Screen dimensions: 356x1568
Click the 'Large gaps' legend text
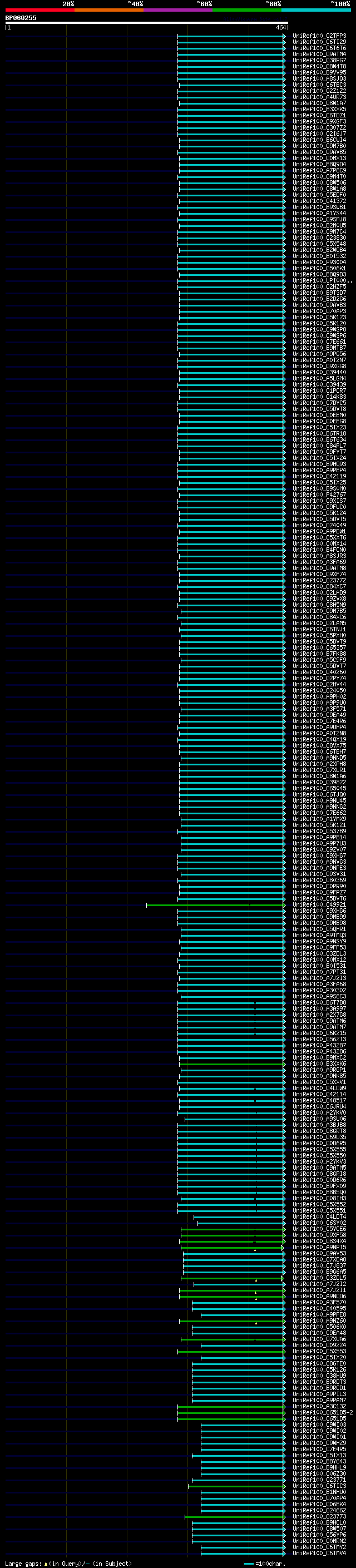23,1564
